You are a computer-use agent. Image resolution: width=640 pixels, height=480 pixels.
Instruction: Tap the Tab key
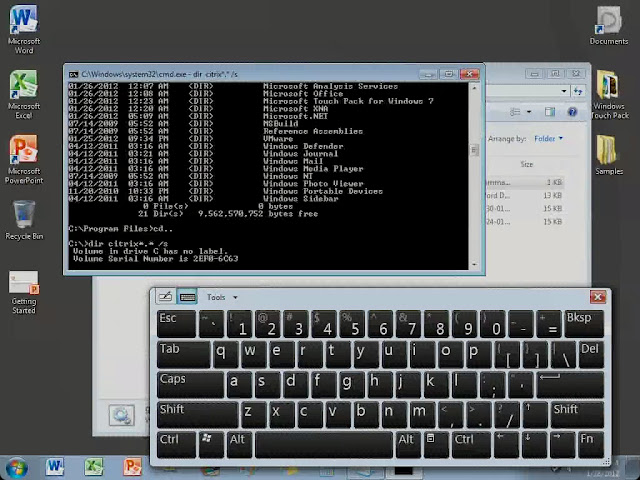point(184,354)
